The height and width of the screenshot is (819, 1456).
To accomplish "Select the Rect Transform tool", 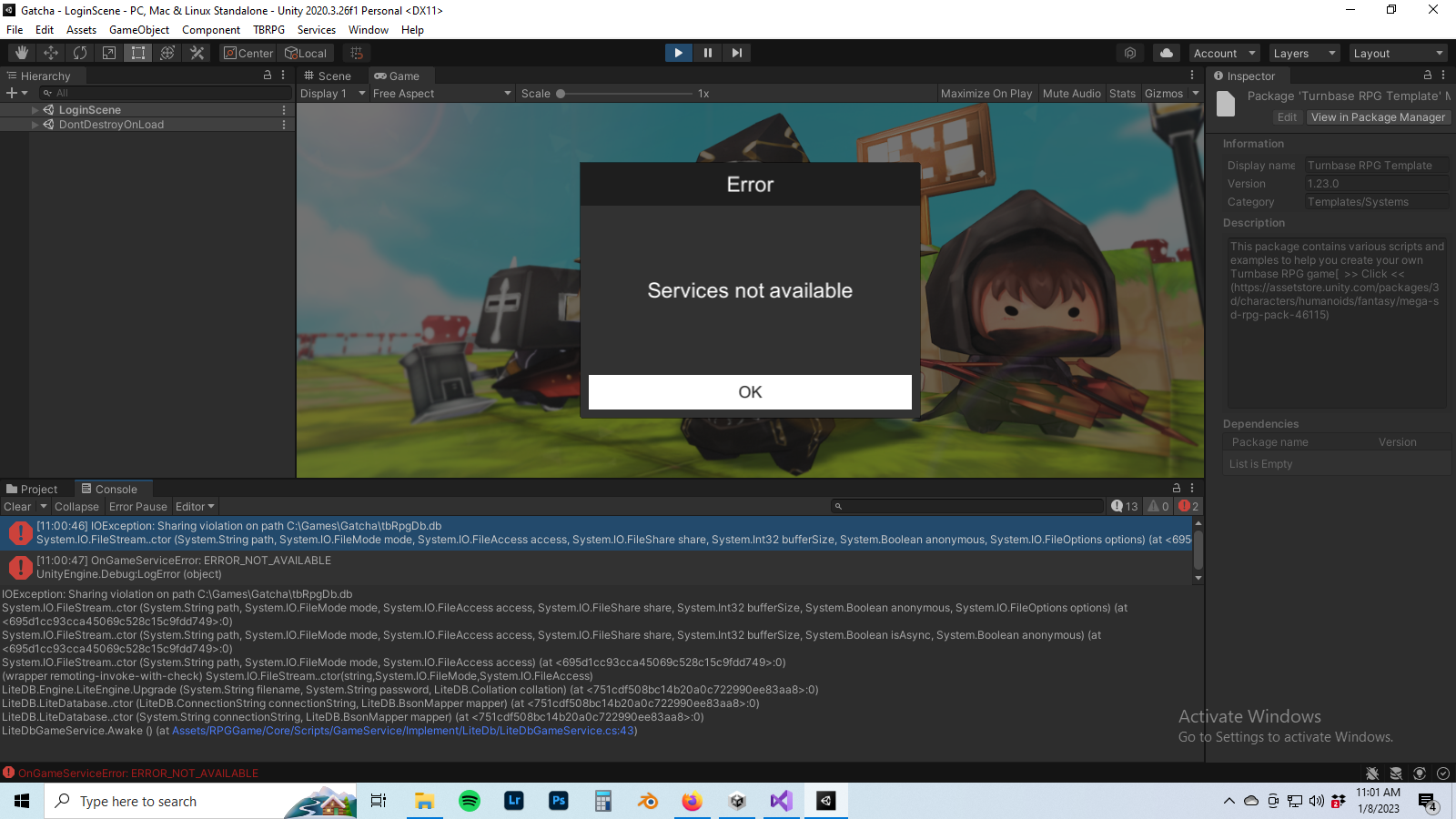I will [137, 52].
